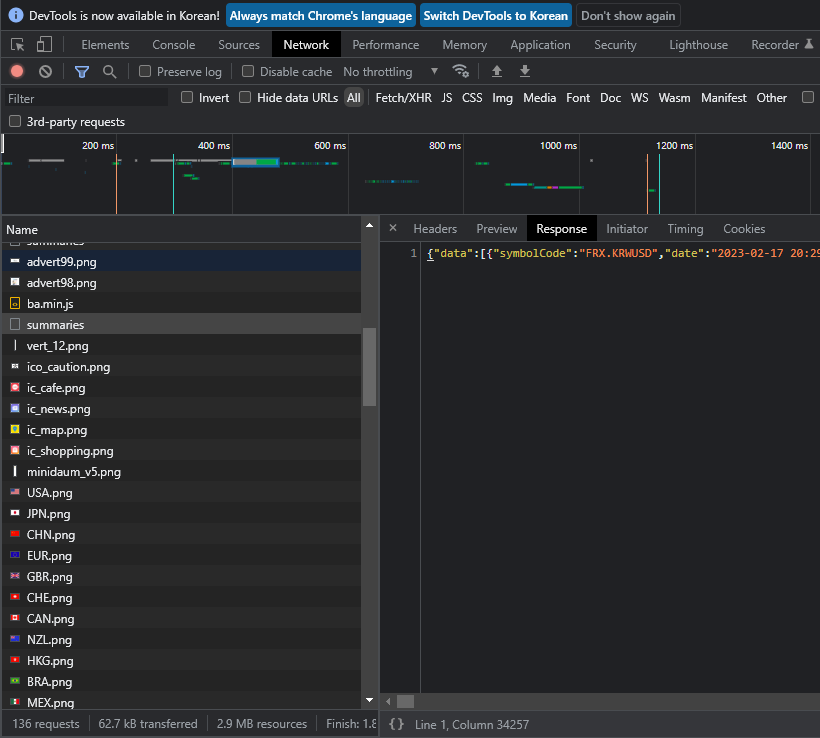Filter requests by Img type
The height and width of the screenshot is (738, 820).
pyautogui.click(x=502, y=98)
